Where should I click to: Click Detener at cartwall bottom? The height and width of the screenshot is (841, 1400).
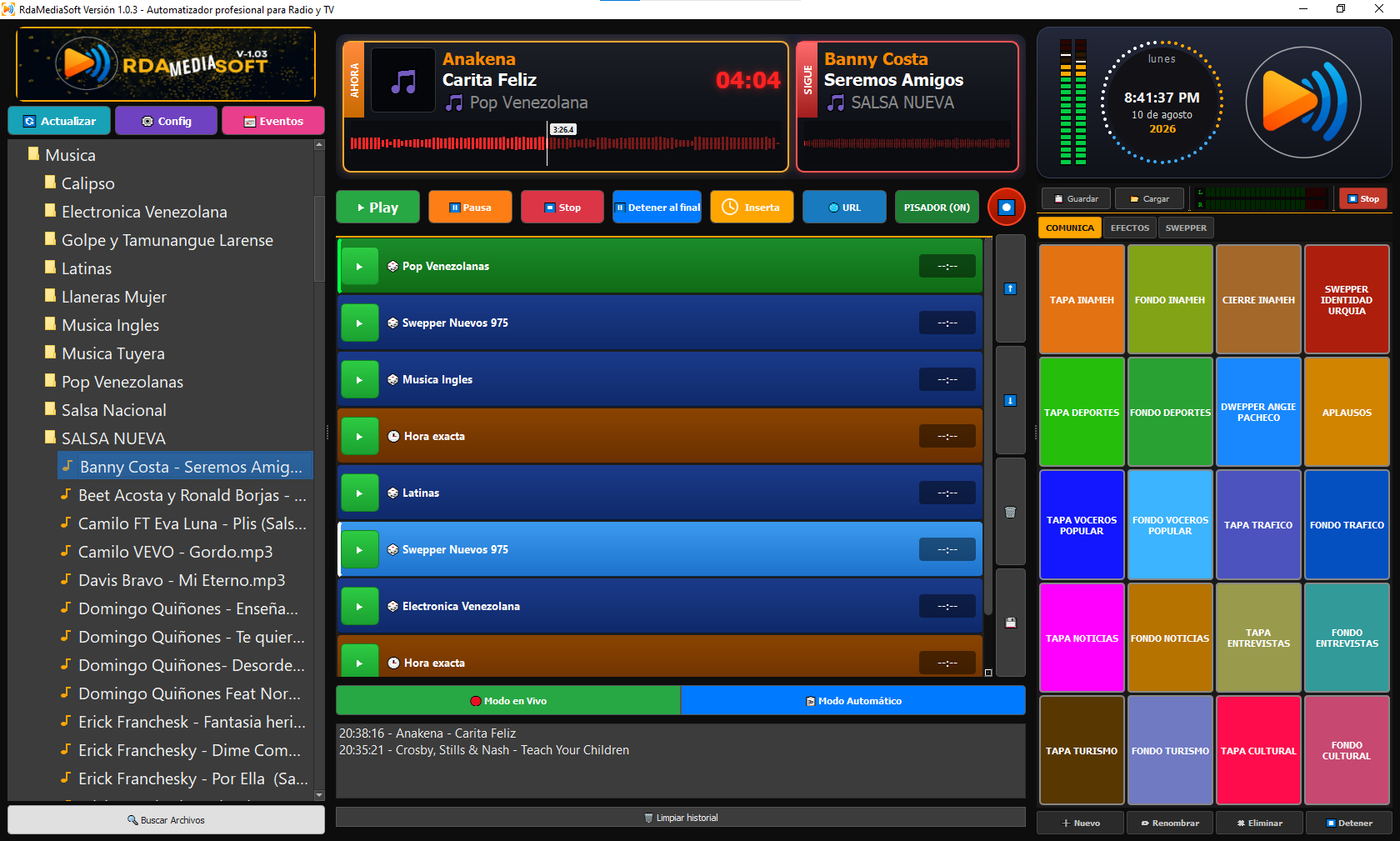pos(1349,823)
